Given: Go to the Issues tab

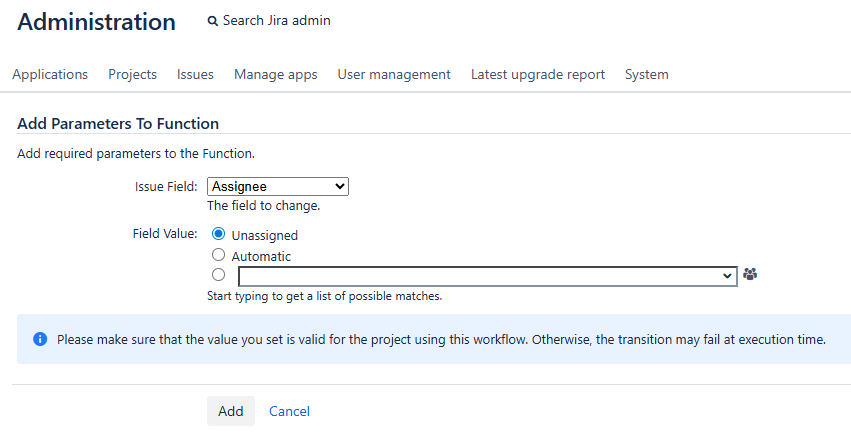Looking at the screenshot, I should (195, 74).
